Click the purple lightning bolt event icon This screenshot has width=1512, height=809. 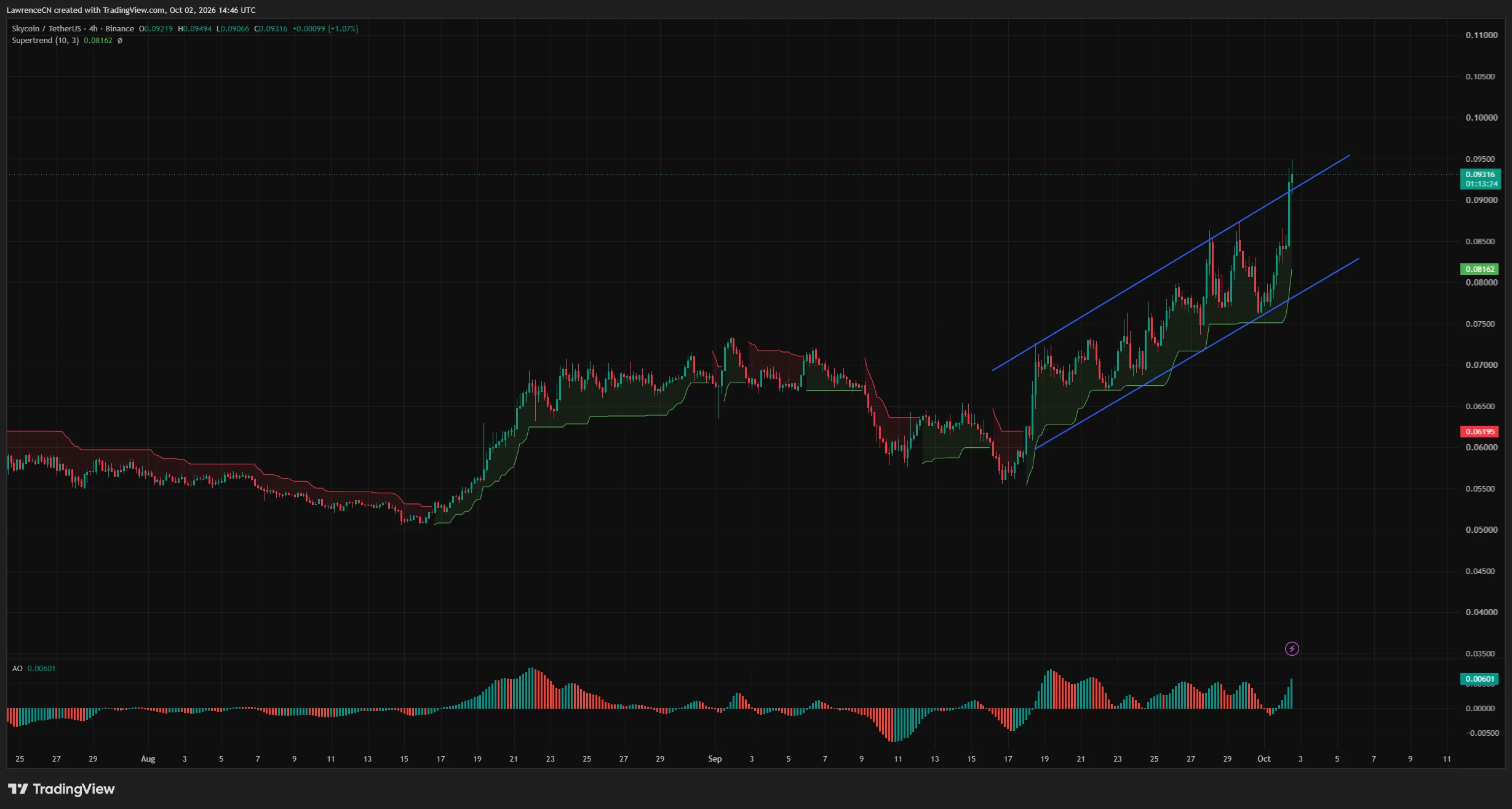[x=1292, y=648]
